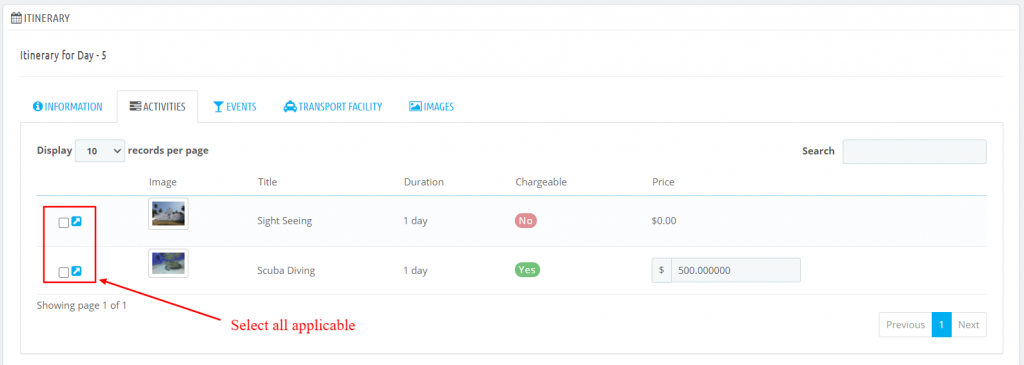Select page 1 in pagination
The width and height of the screenshot is (1024, 365).
[942, 325]
